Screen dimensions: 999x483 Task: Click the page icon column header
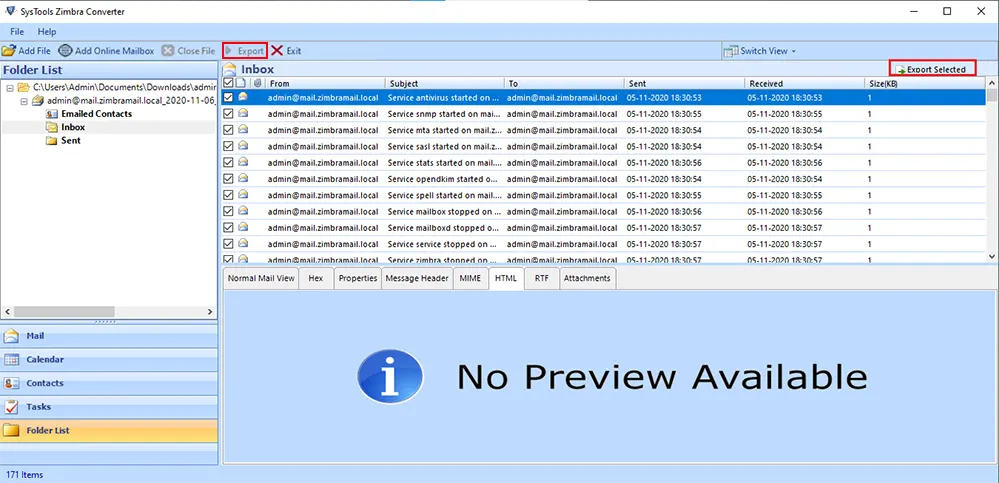241,83
